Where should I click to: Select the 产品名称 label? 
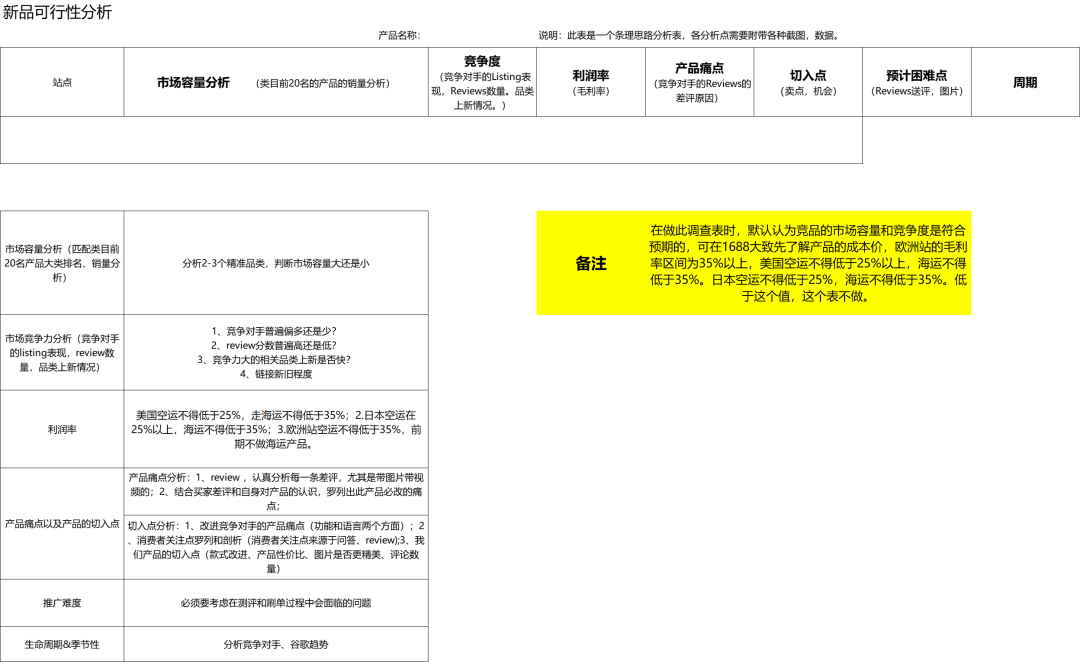pos(399,35)
